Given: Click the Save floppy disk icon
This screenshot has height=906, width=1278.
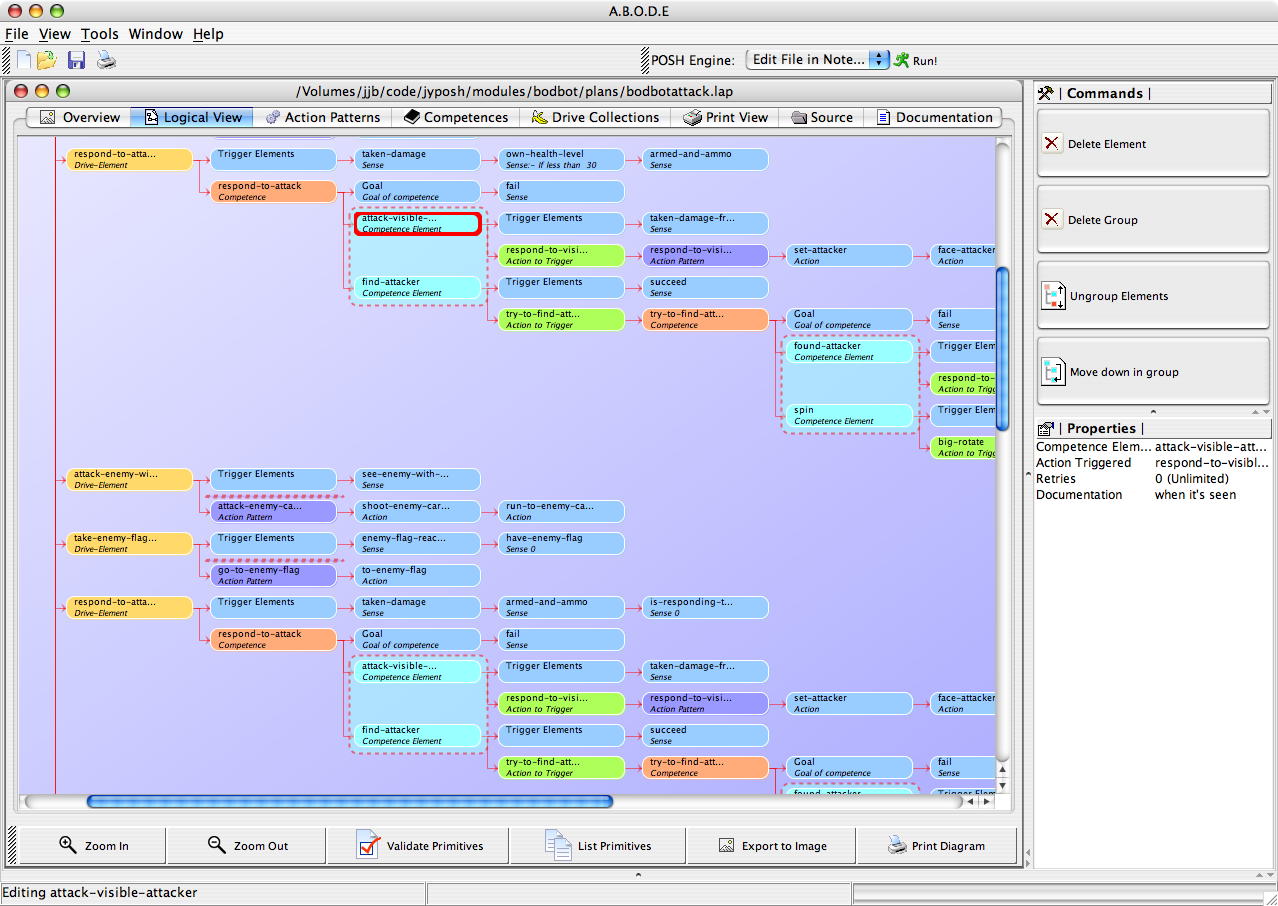Looking at the screenshot, I should 76,60.
